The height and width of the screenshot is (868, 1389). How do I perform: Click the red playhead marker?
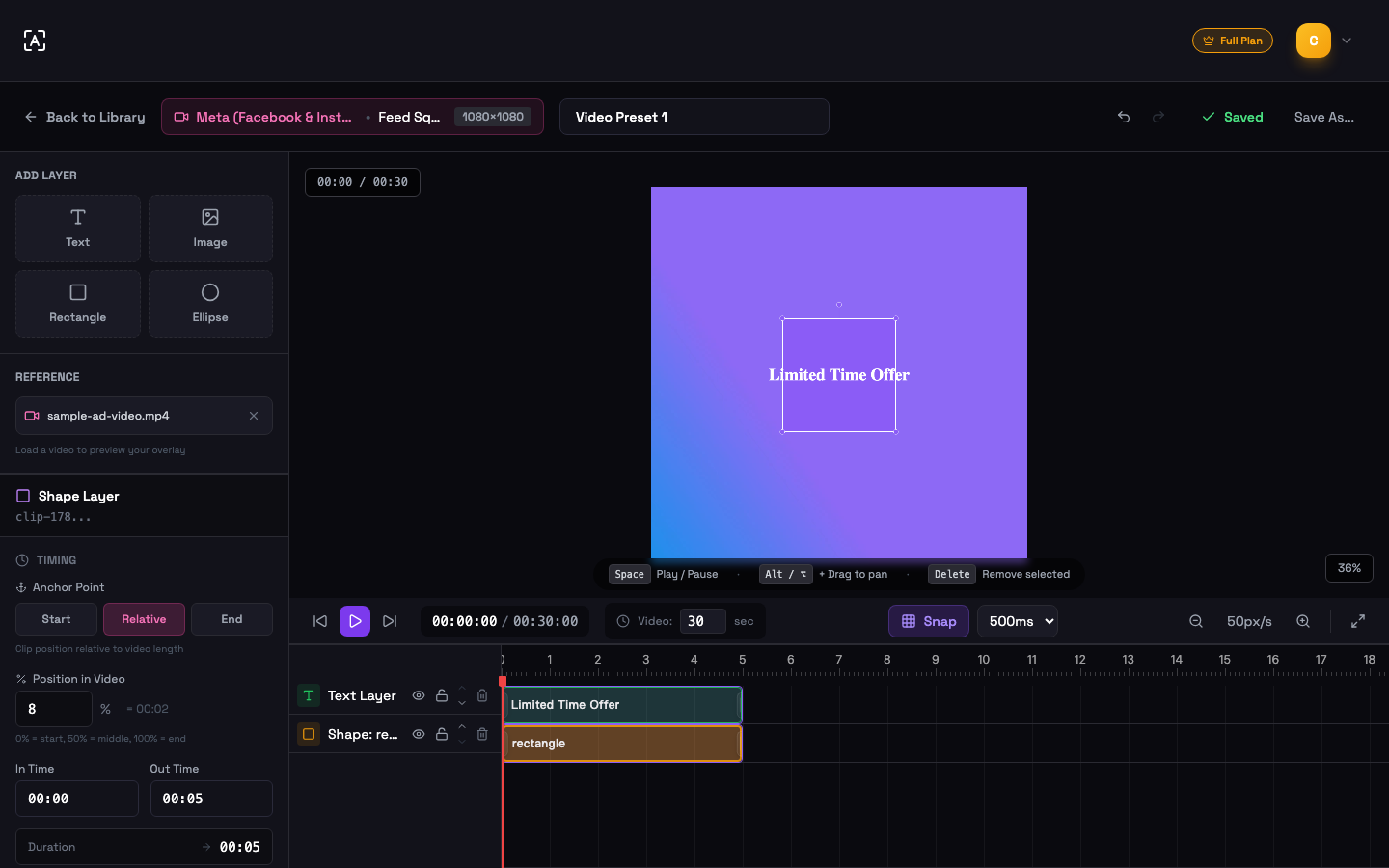(503, 681)
